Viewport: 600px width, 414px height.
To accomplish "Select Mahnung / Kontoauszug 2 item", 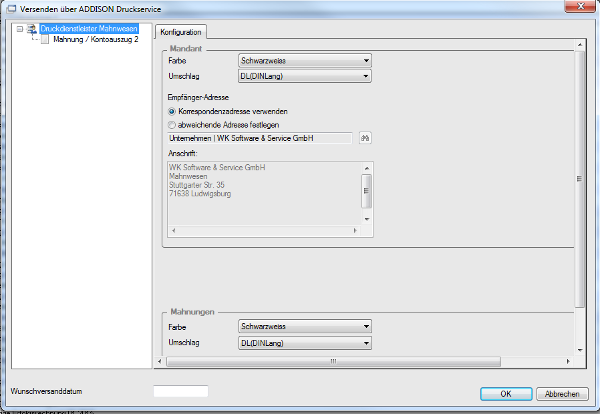I will click(x=96, y=39).
